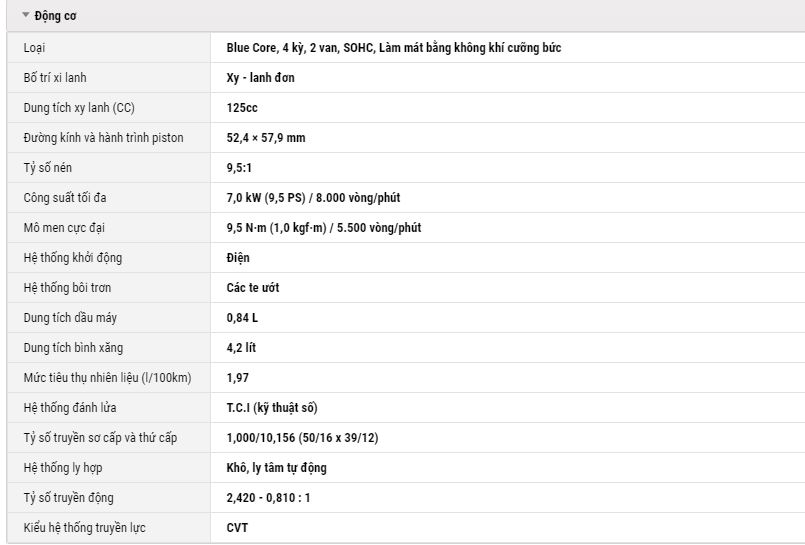805x545 pixels.
Task: Select the Dung tích dầu máy label
Action: [70, 318]
